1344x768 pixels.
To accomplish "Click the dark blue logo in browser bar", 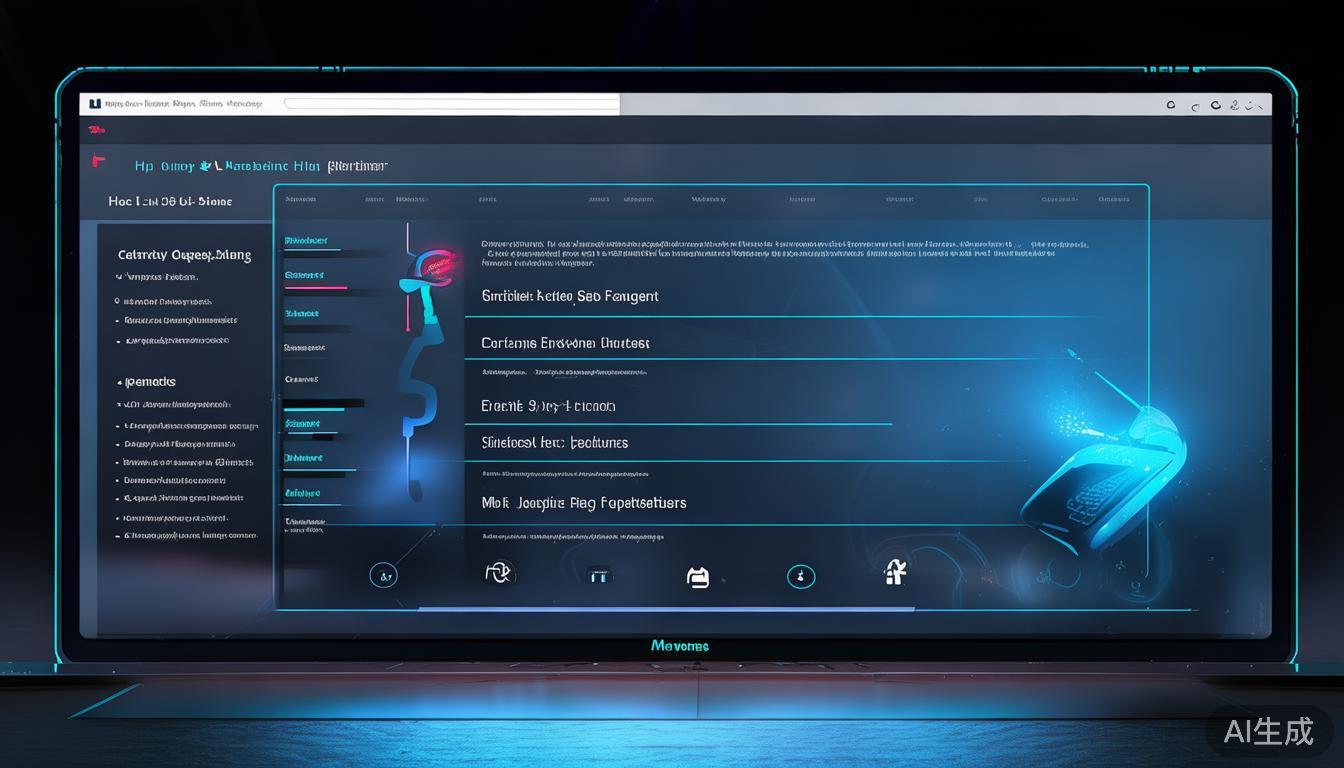I will (95, 103).
